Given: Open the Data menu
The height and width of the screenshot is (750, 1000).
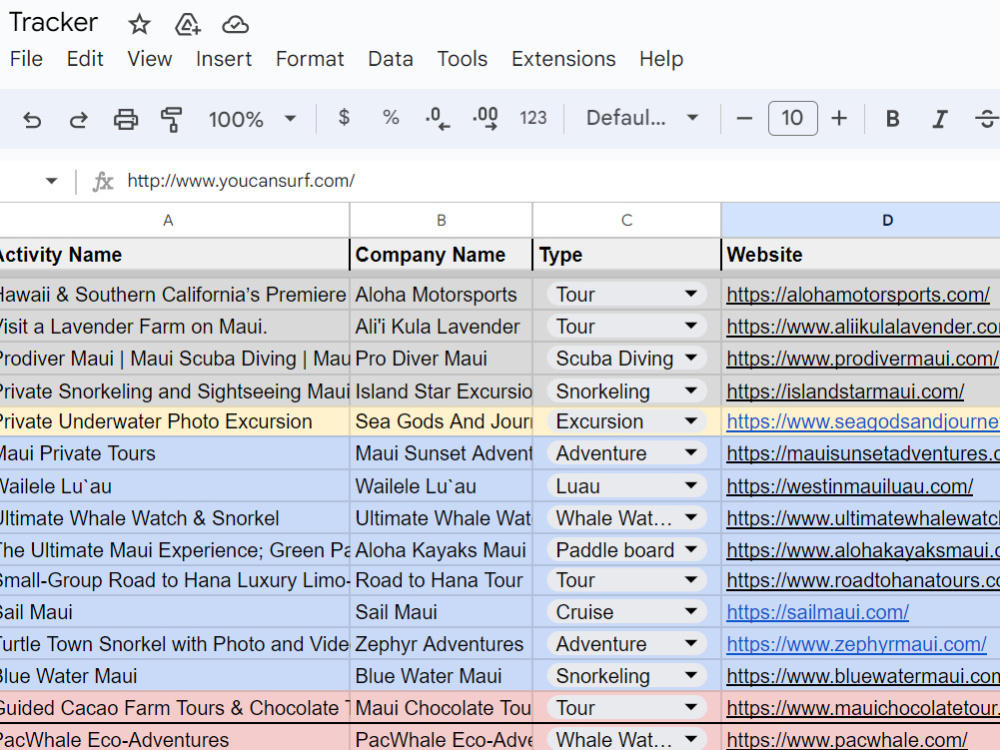Looking at the screenshot, I should click(390, 59).
